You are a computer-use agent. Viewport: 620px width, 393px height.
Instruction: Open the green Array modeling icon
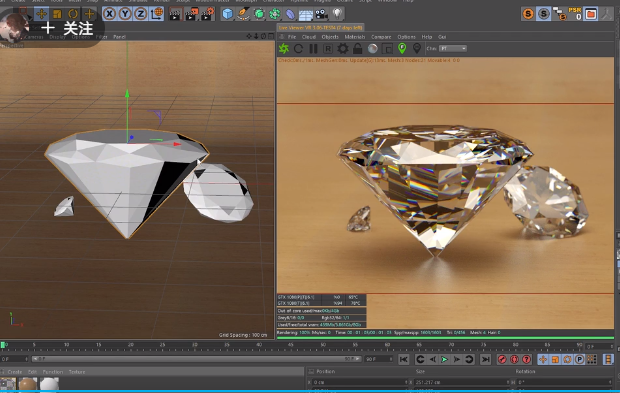point(274,14)
